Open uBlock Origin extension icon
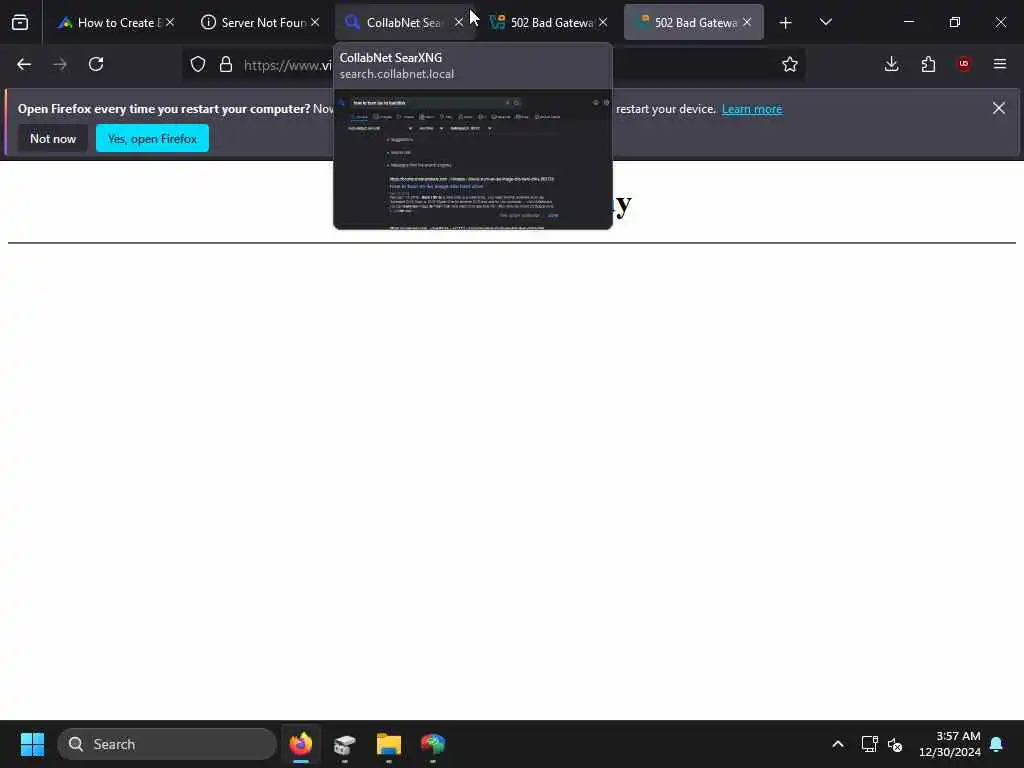Screen dimensions: 1024x768 [x=964, y=64]
